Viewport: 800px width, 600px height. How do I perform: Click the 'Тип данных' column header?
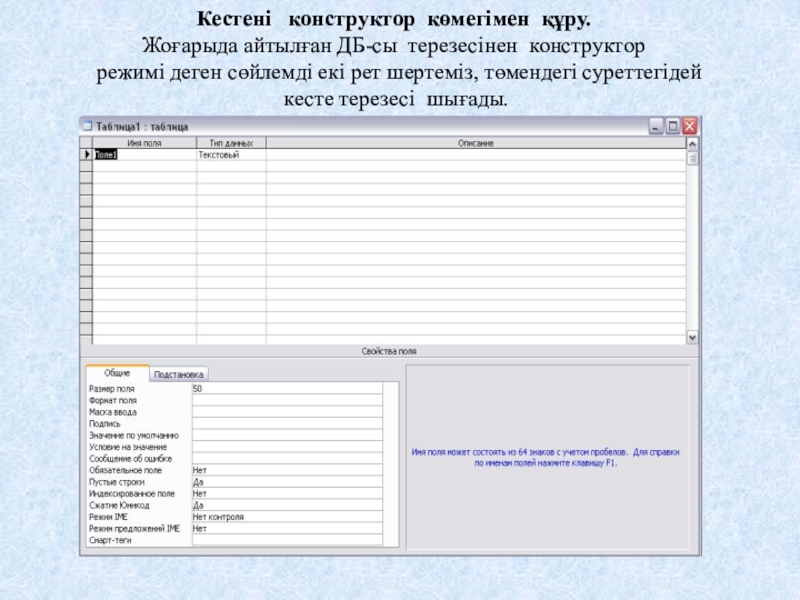tap(231, 143)
